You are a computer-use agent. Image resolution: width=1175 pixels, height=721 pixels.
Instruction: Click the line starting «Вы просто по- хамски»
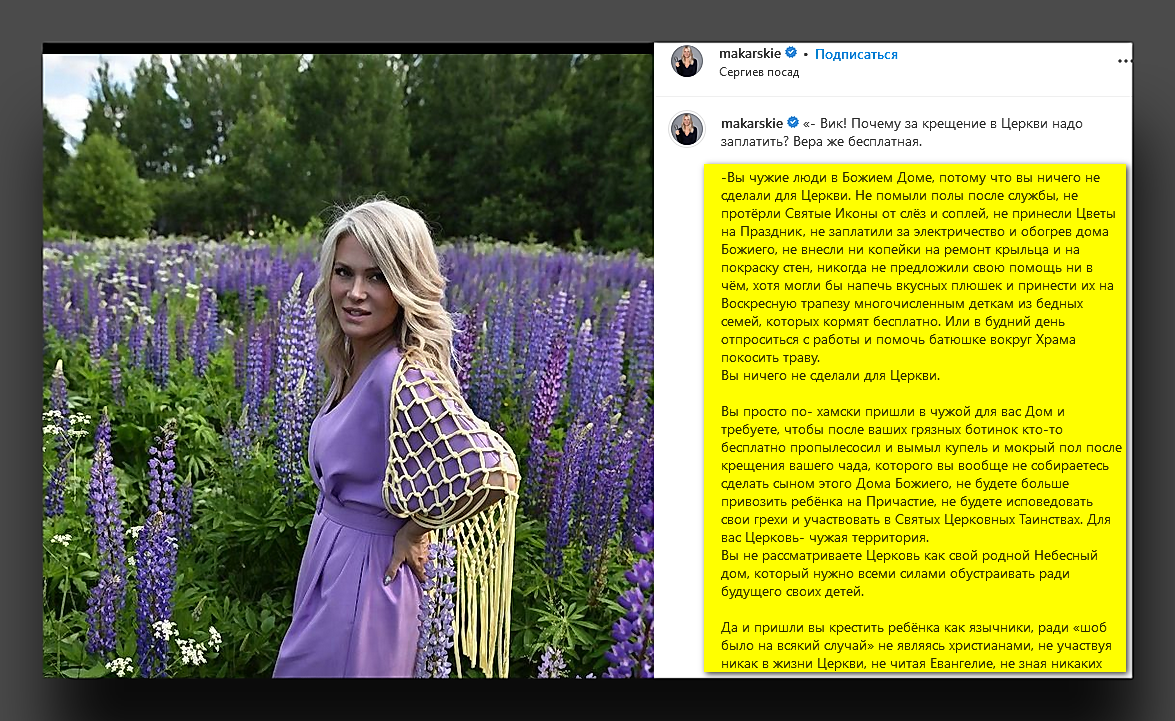tap(892, 411)
